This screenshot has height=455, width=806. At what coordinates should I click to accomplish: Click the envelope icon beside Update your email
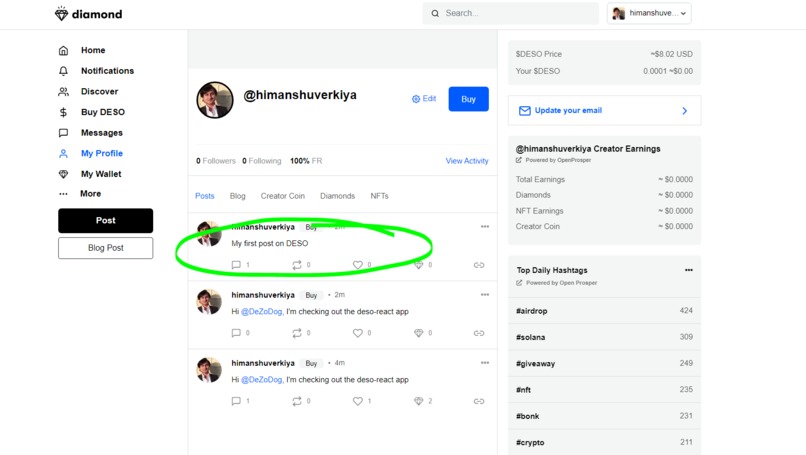pos(524,111)
